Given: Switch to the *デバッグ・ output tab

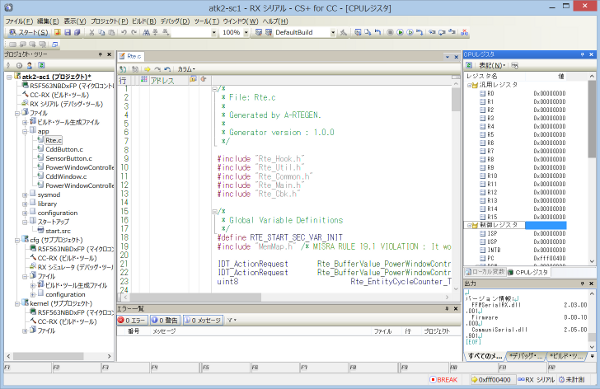Looking at the screenshot, I should 527,356.
